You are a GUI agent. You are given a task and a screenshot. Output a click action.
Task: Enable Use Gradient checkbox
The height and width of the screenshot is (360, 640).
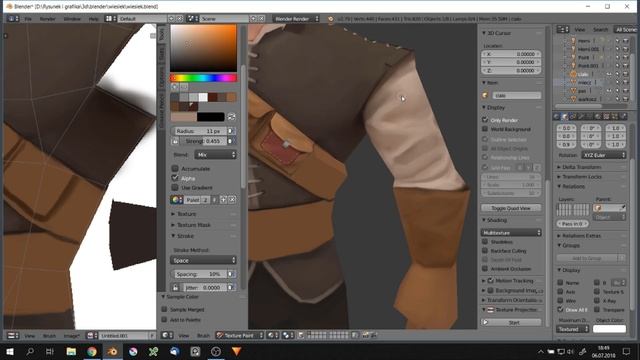175,187
